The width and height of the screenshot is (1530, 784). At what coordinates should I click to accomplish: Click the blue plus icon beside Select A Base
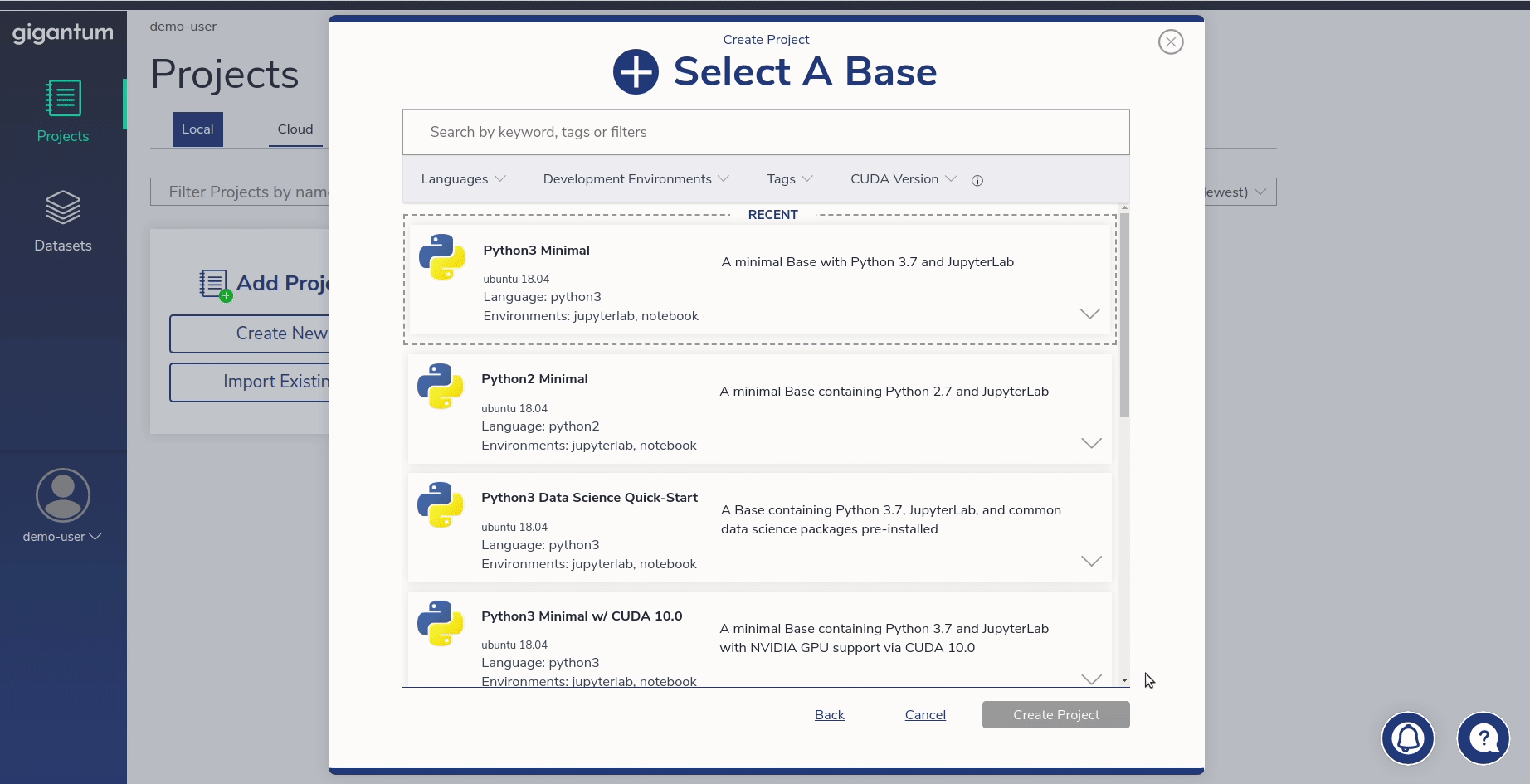[x=636, y=72]
